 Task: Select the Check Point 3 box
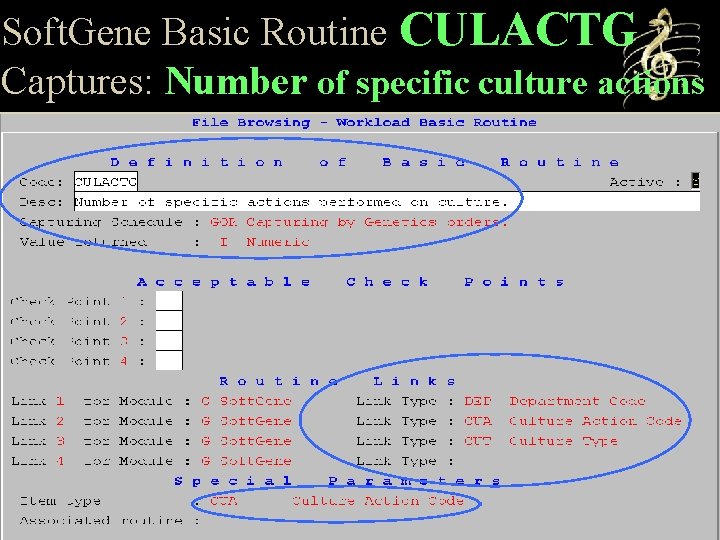click(x=169, y=341)
